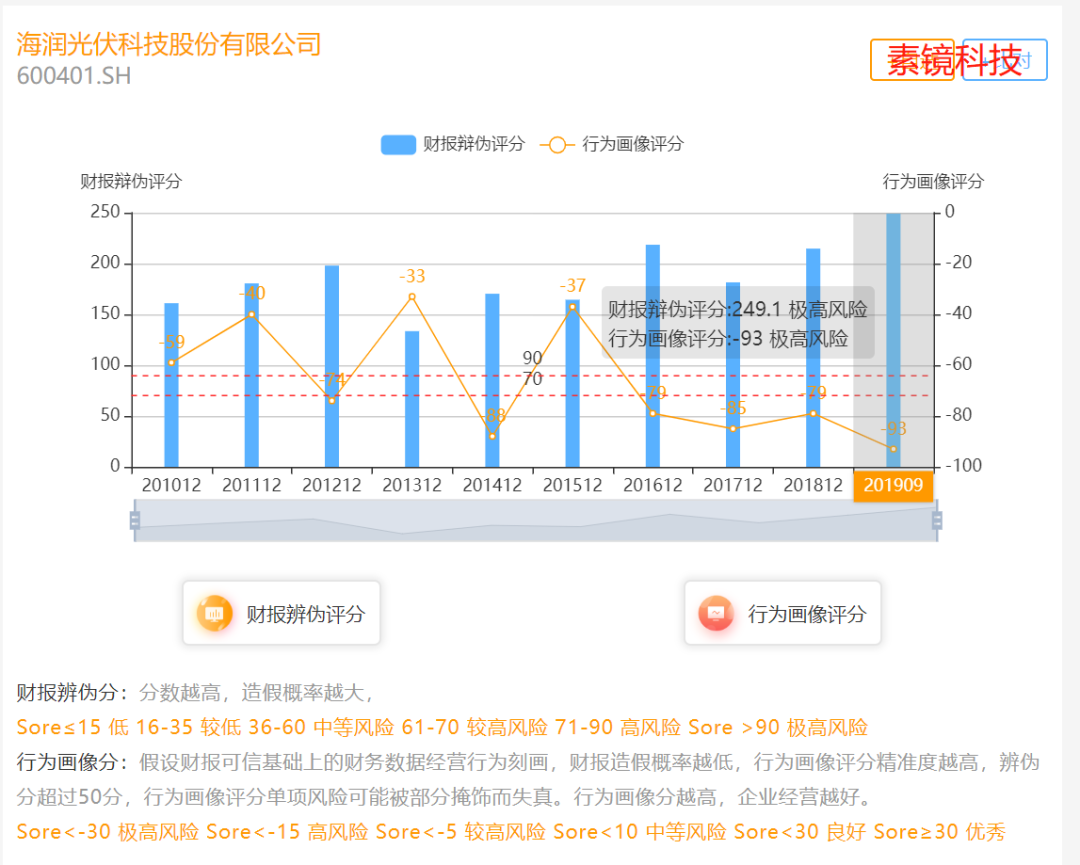Click the middle of the data zoom slider track

[536, 521]
